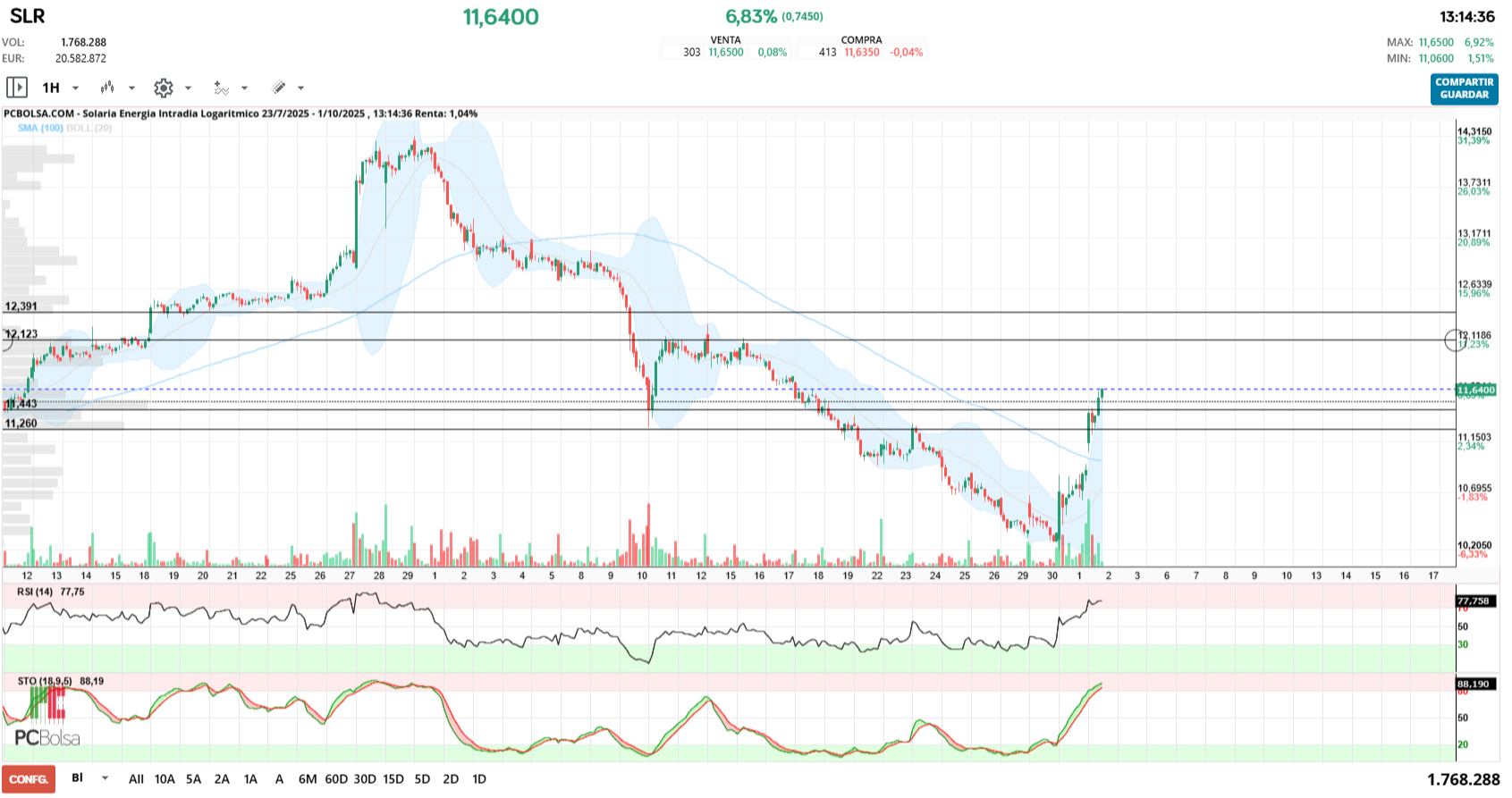Click the candlestick chart type icon

pos(107,88)
